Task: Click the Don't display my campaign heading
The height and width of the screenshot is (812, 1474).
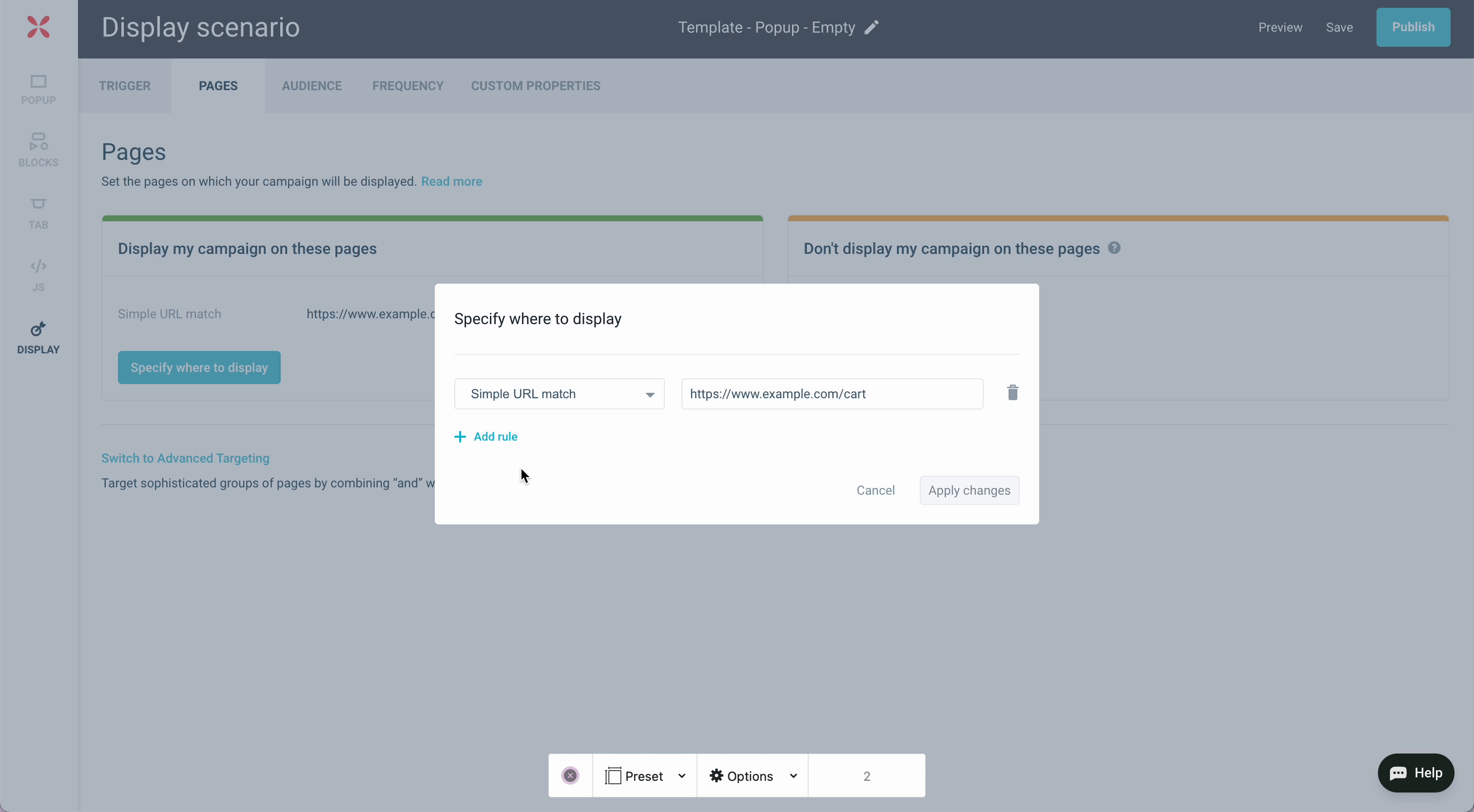Action: point(951,249)
